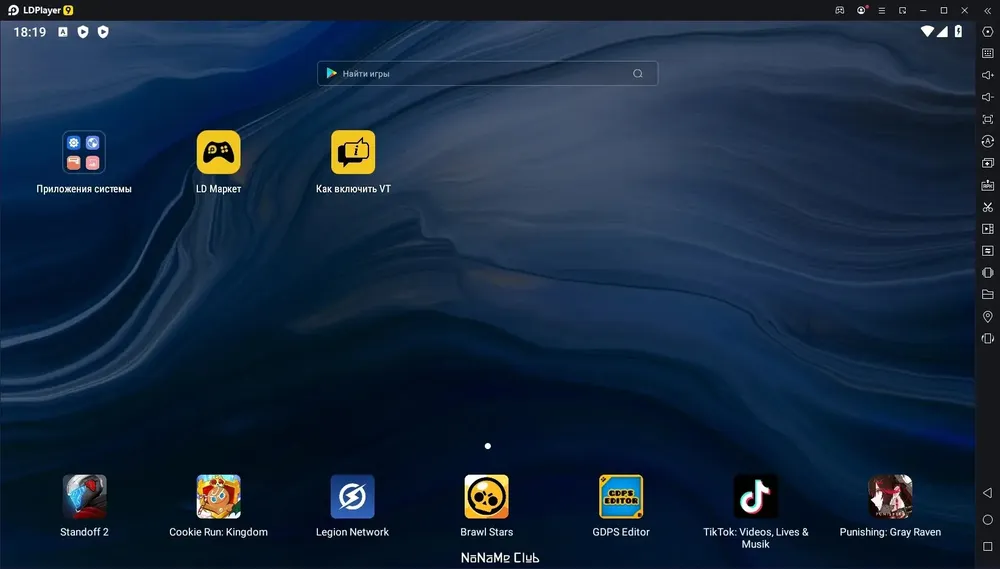The image size is (1000, 569).
Task: Click the first shield play status icon
Action: pyautogui.click(x=83, y=32)
